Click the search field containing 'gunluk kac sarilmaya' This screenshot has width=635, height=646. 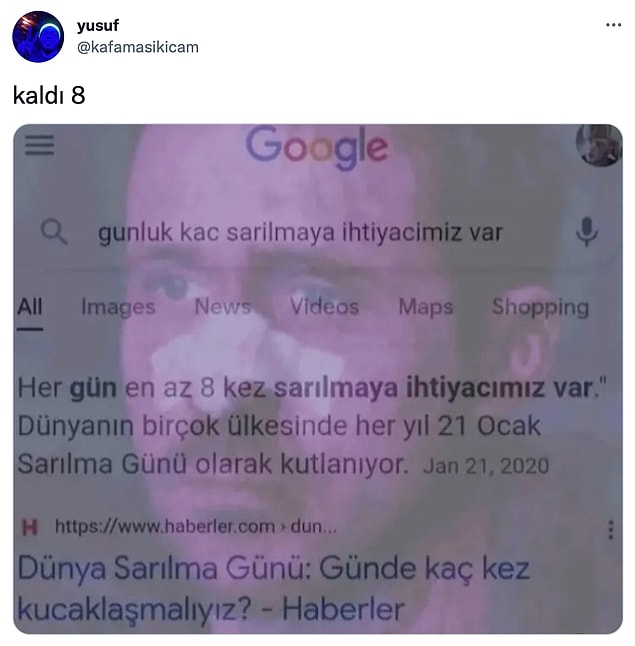300,232
